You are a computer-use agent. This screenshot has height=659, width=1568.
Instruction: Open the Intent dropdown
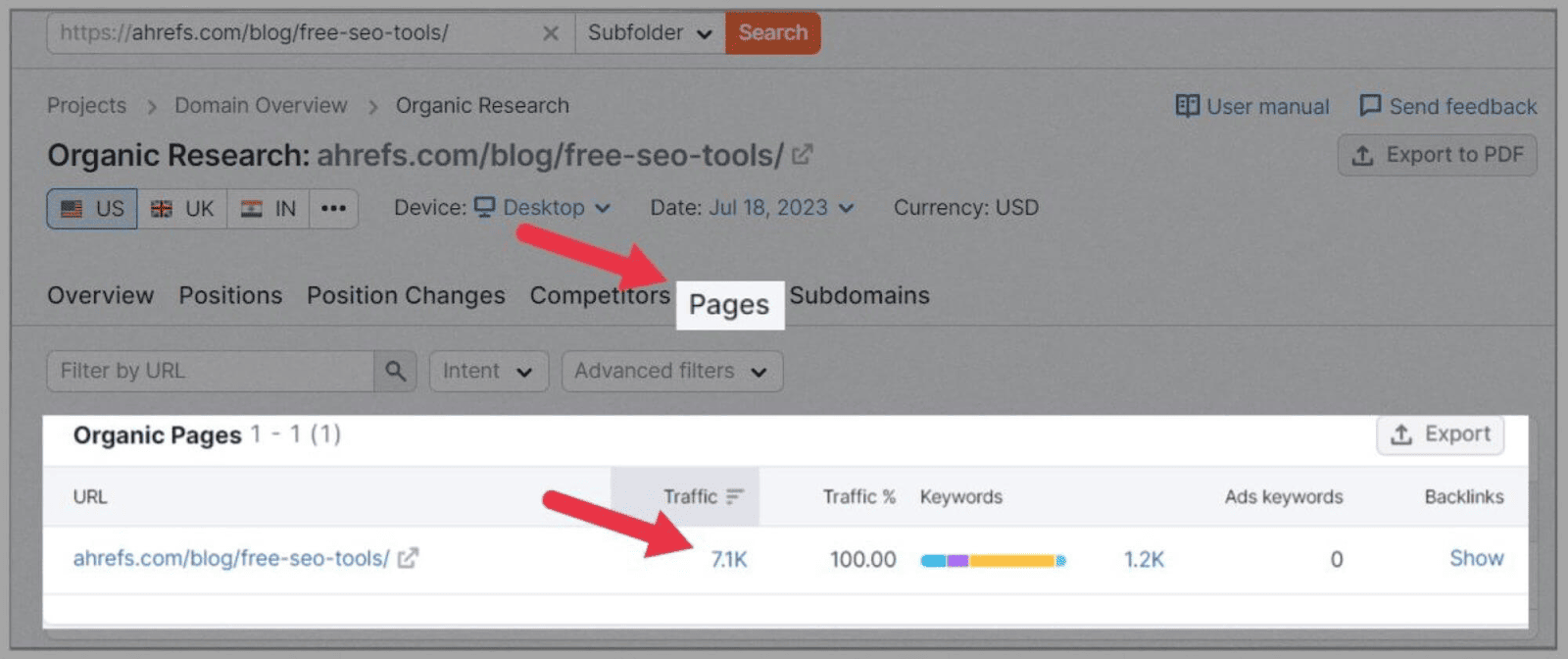[488, 371]
